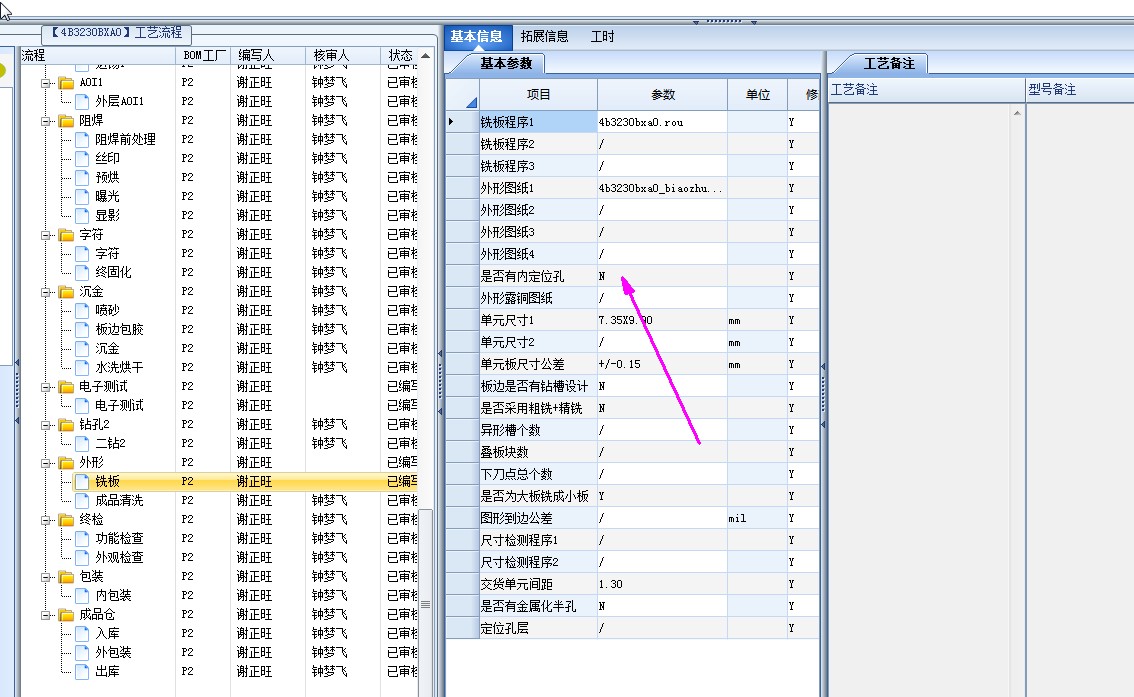Click the 显影 document icon
This screenshot has height=697, width=1134.
pyautogui.click(x=82, y=215)
